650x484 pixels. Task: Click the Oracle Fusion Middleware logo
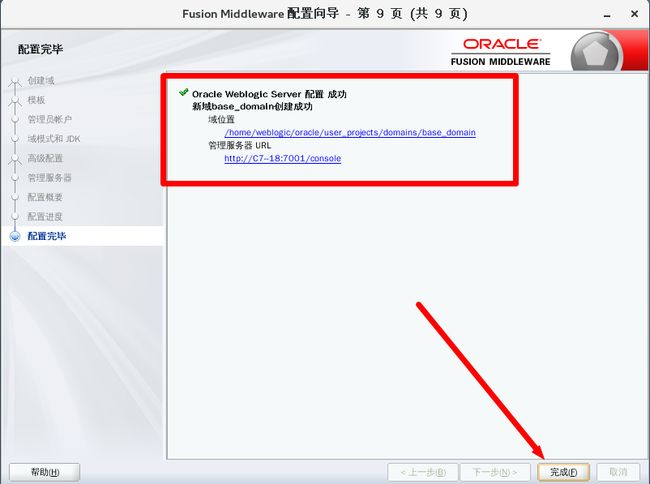pos(500,52)
